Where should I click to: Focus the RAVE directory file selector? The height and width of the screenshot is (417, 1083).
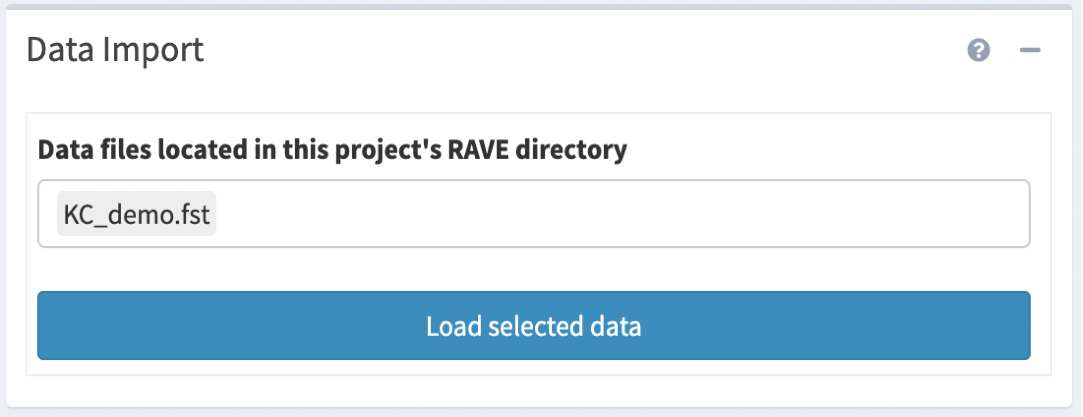(x=620, y=214)
